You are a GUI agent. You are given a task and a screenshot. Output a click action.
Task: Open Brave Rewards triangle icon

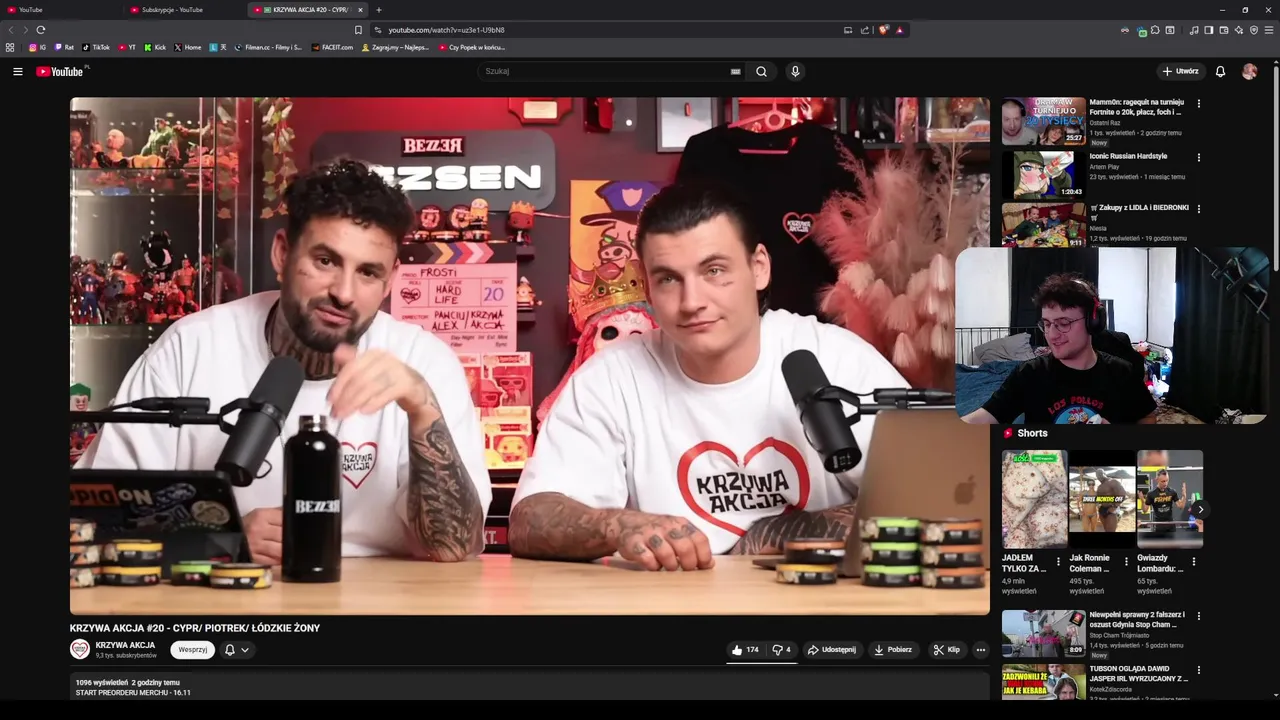click(899, 30)
